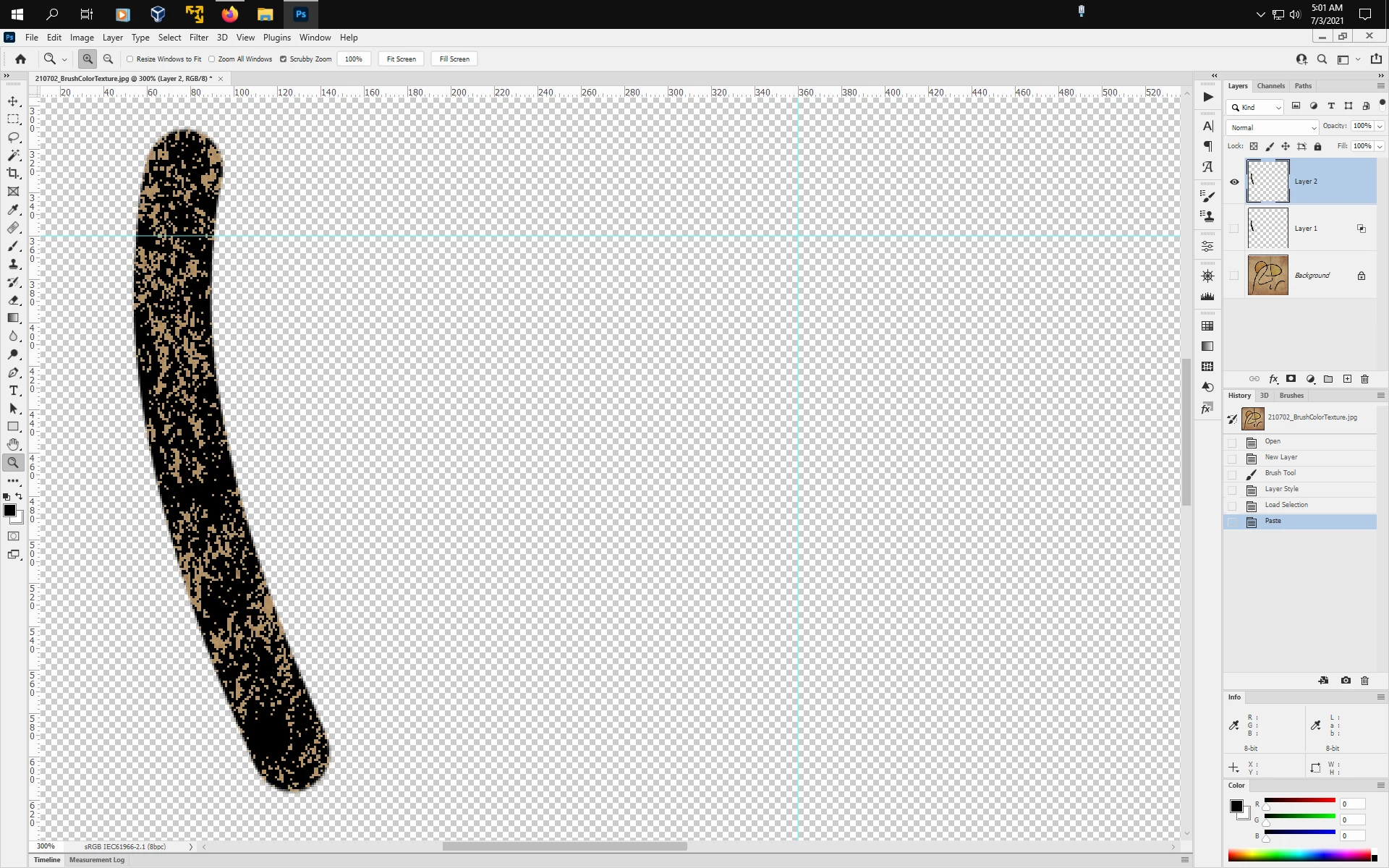Select the Eyedropper tool
1389x868 pixels.
tap(13, 209)
